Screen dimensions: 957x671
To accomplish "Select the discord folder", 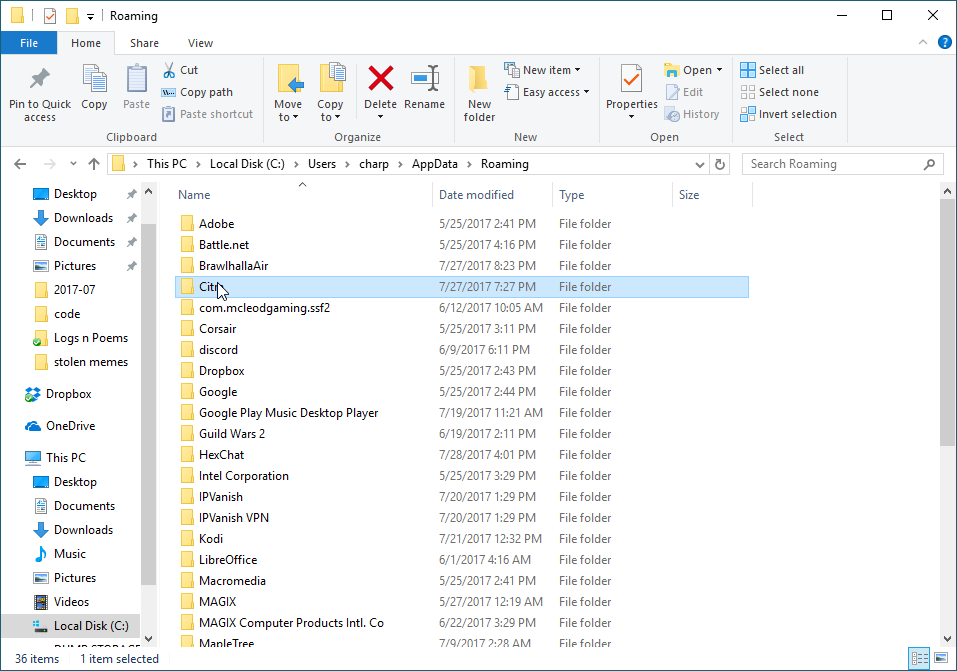I will tap(218, 350).
